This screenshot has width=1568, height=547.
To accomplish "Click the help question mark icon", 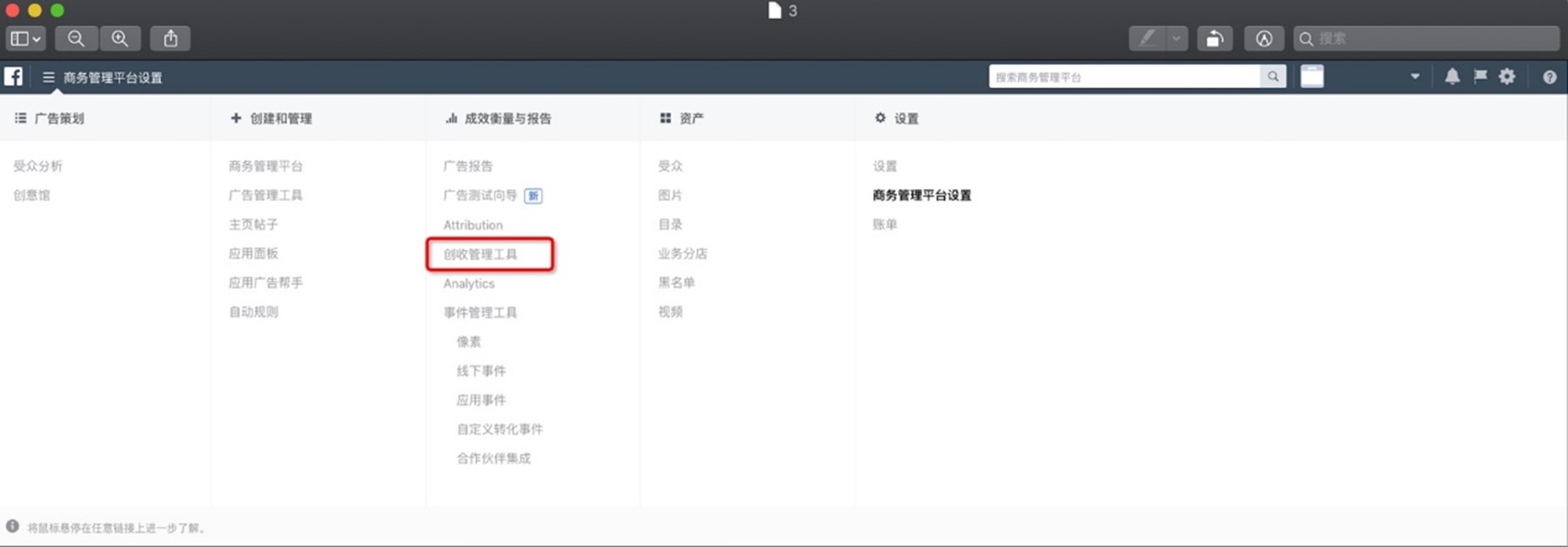I will pos(1550,77).
